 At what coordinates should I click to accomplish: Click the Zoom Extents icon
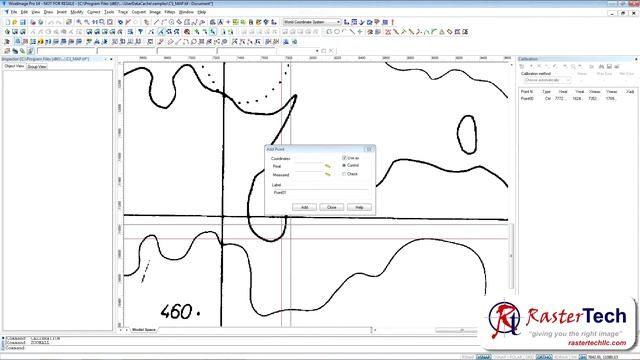pyautogui.click(x=110, y=22)
